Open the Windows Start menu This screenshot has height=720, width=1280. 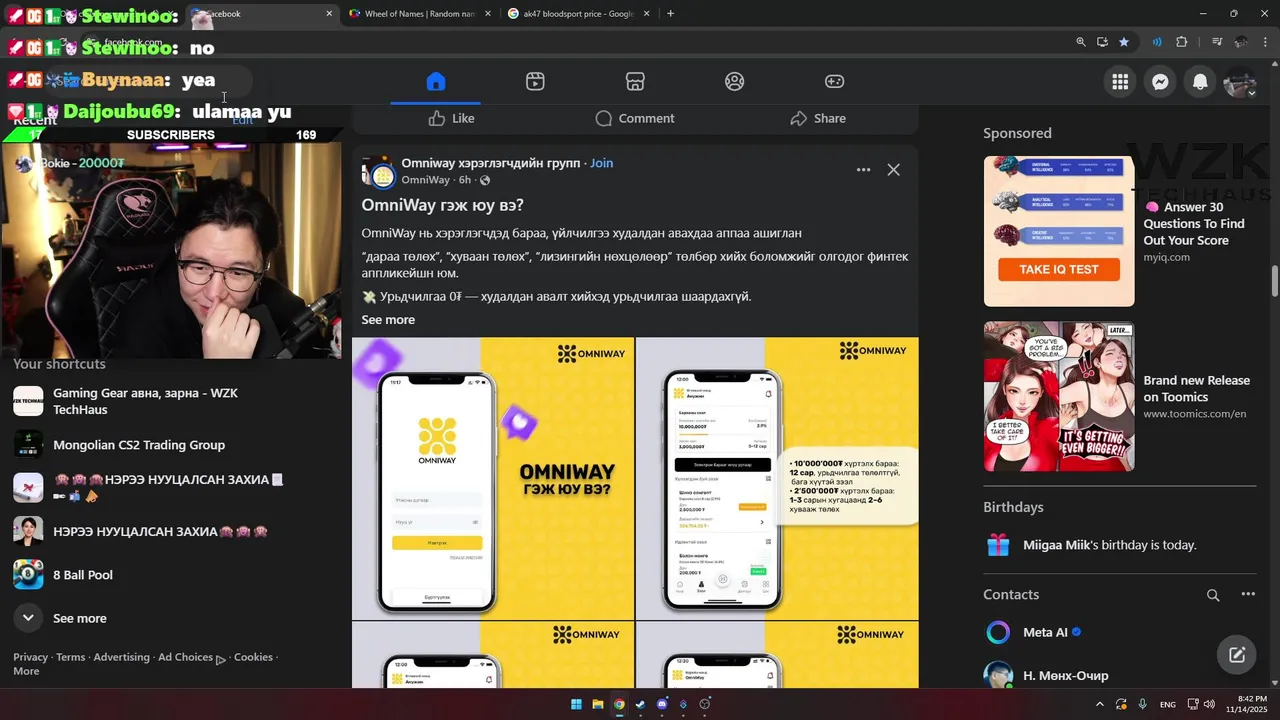tap(576, 704)
